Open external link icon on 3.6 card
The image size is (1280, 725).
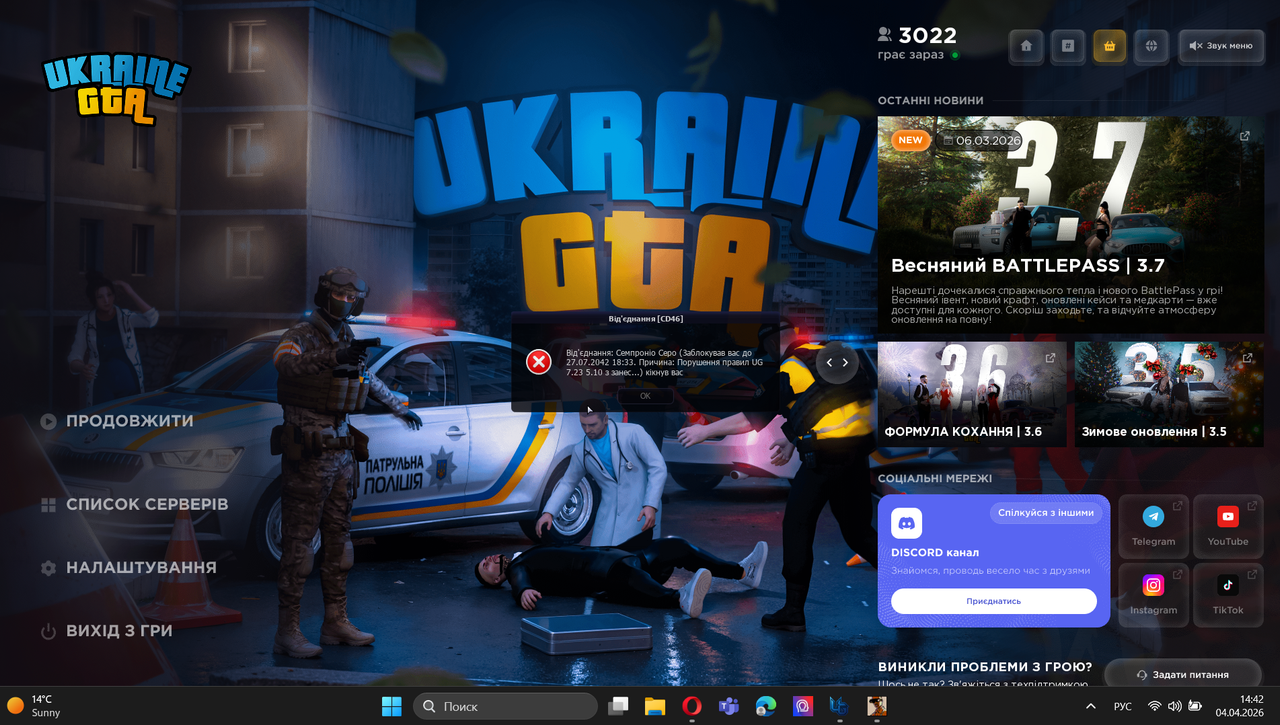pyautogui.click(x=1050, y=358)
